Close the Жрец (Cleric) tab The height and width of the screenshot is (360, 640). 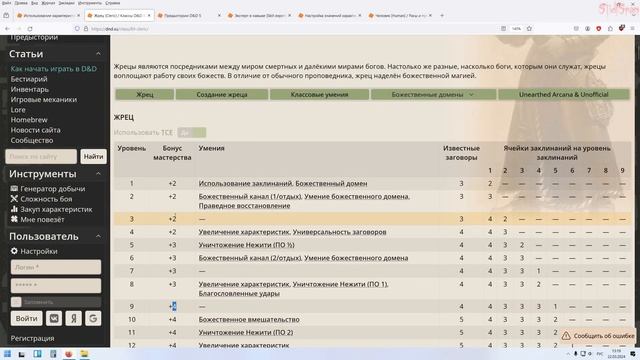pos(149,16)
